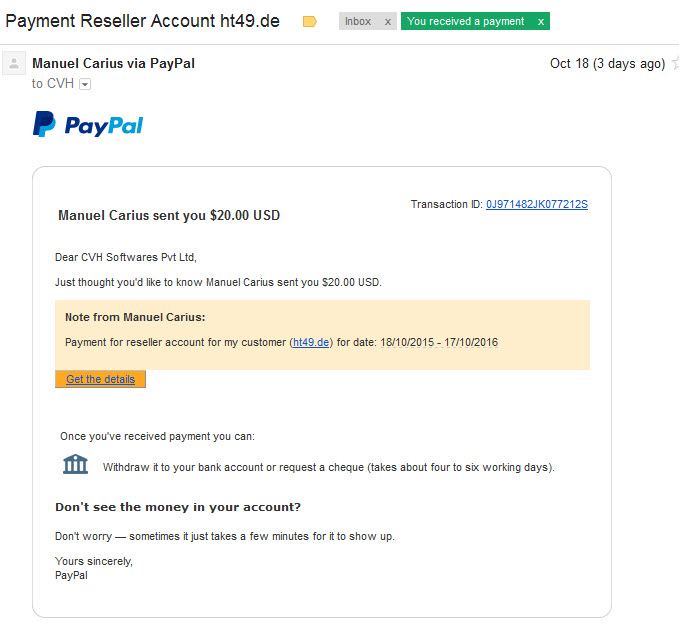Viewport: 679px width, 638px height.
Task: Click the 'Note from Manuel Carius' highlighted box
Action: 322,335
